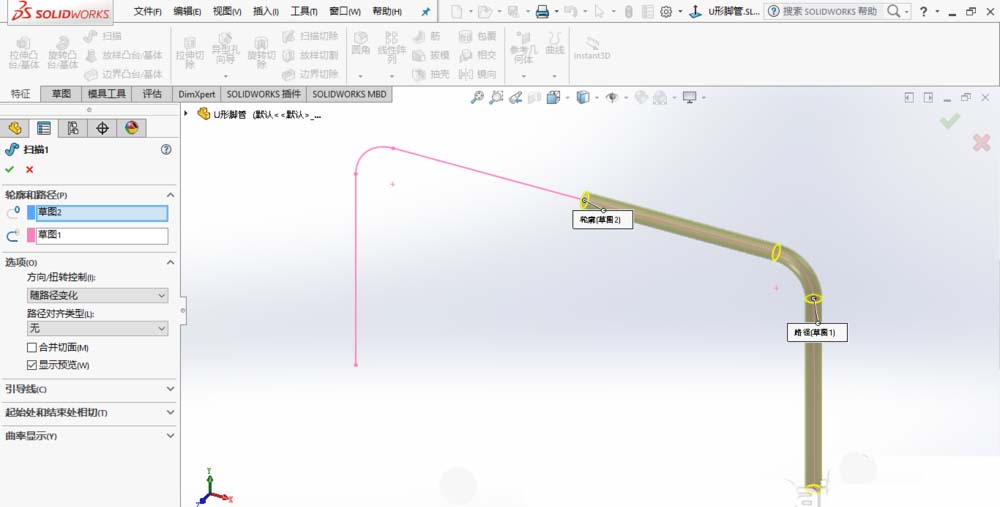The width and height of the screenshot is (1000, 507).
Task: Click the Undo arrow icon
Action: tap(571, 11)
